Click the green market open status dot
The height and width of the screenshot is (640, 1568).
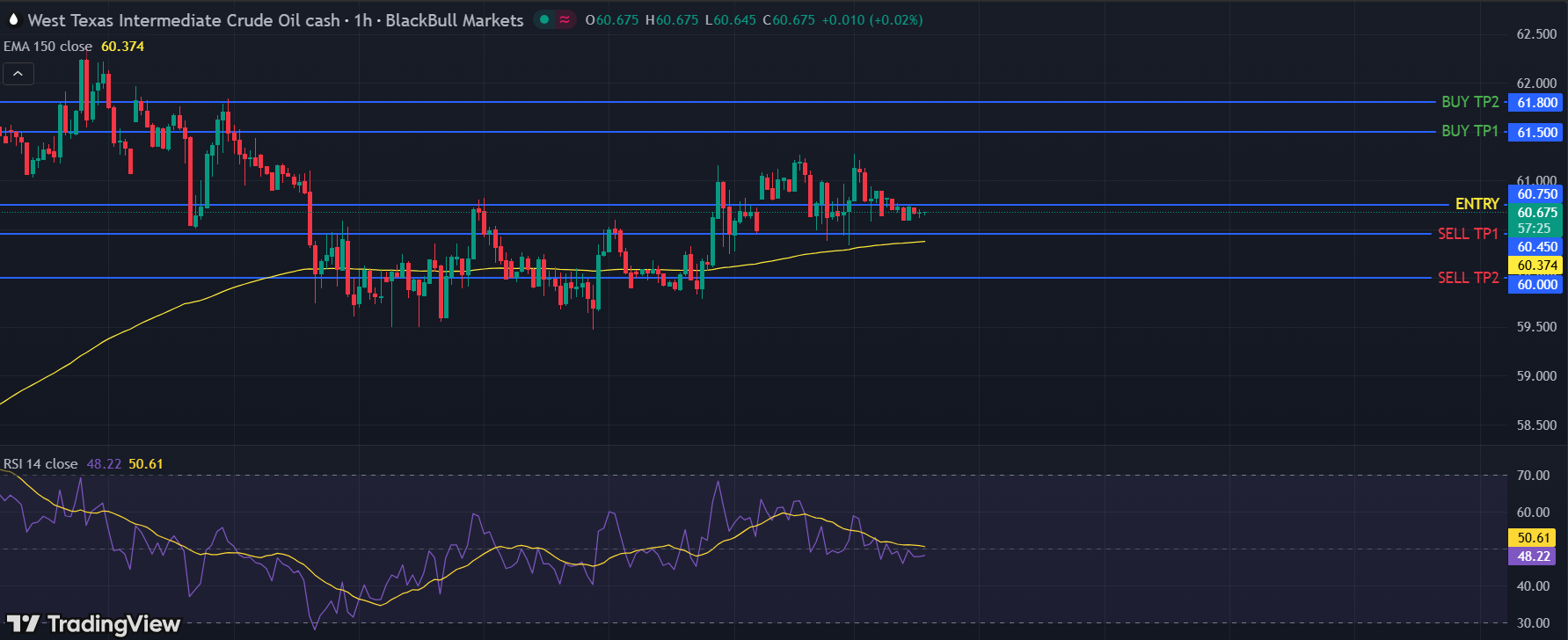(545, 19)
